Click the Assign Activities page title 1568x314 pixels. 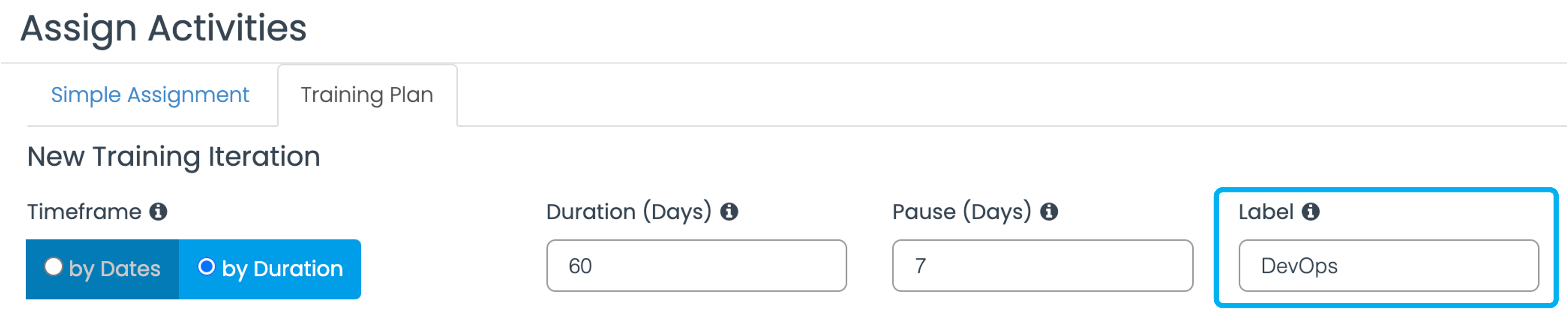point(163,28)
